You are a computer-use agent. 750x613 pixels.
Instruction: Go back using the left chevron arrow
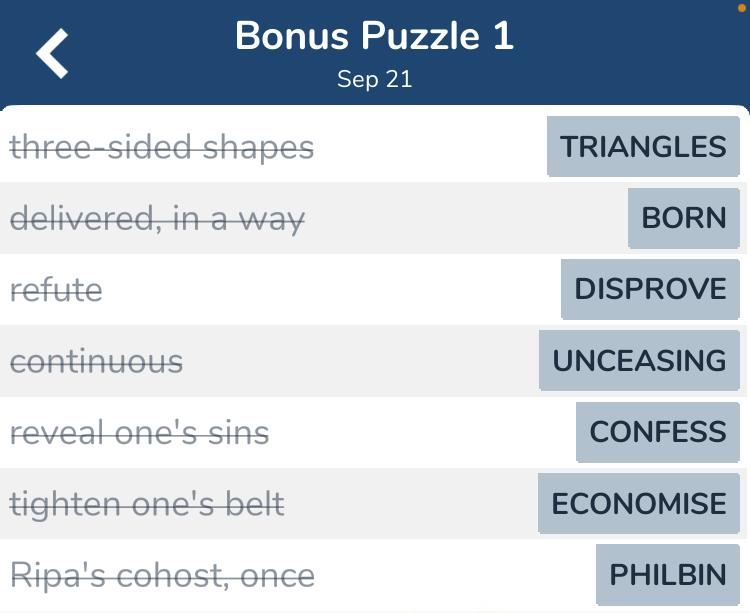pos(53,53)
